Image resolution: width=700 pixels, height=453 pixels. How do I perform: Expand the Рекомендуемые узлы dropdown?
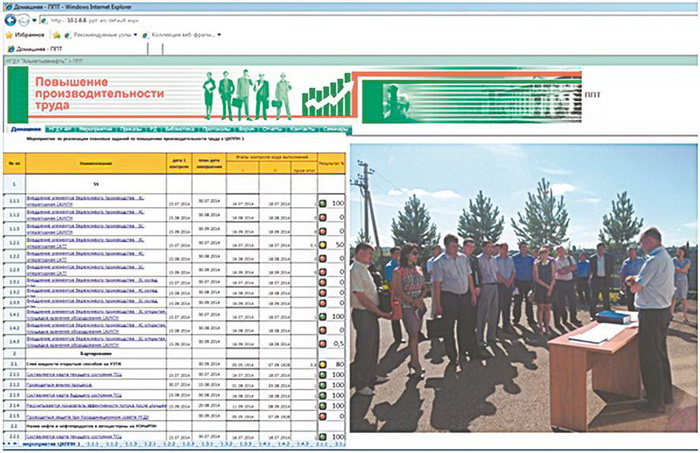(x=134, y=35)
